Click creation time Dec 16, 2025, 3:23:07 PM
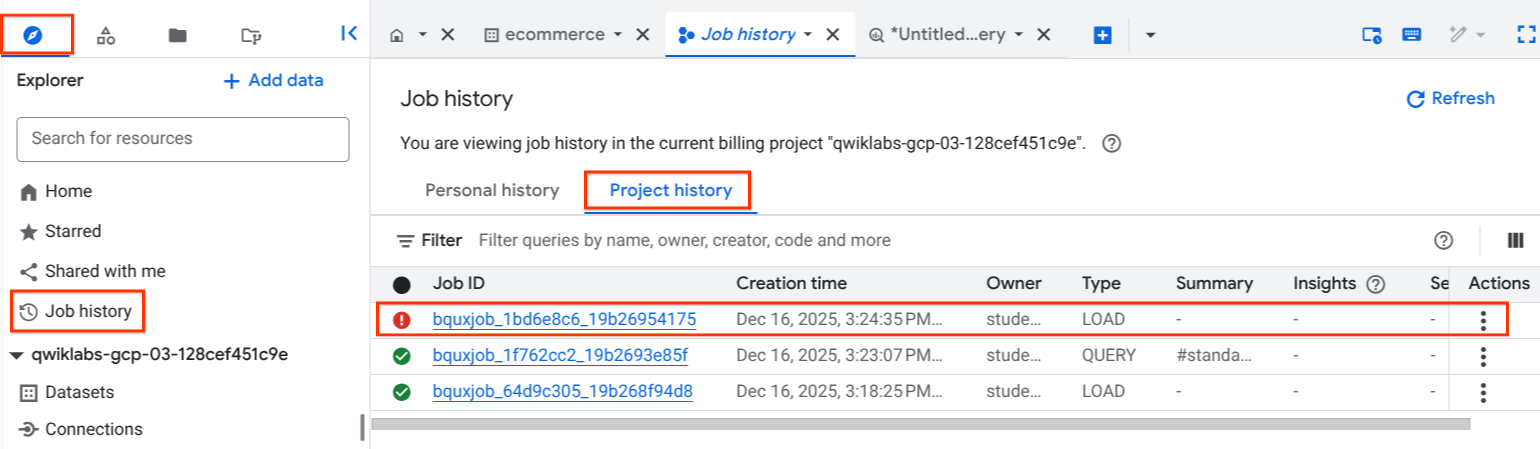This screenshot has height=449, width=1540. click(x=839, y=355)
